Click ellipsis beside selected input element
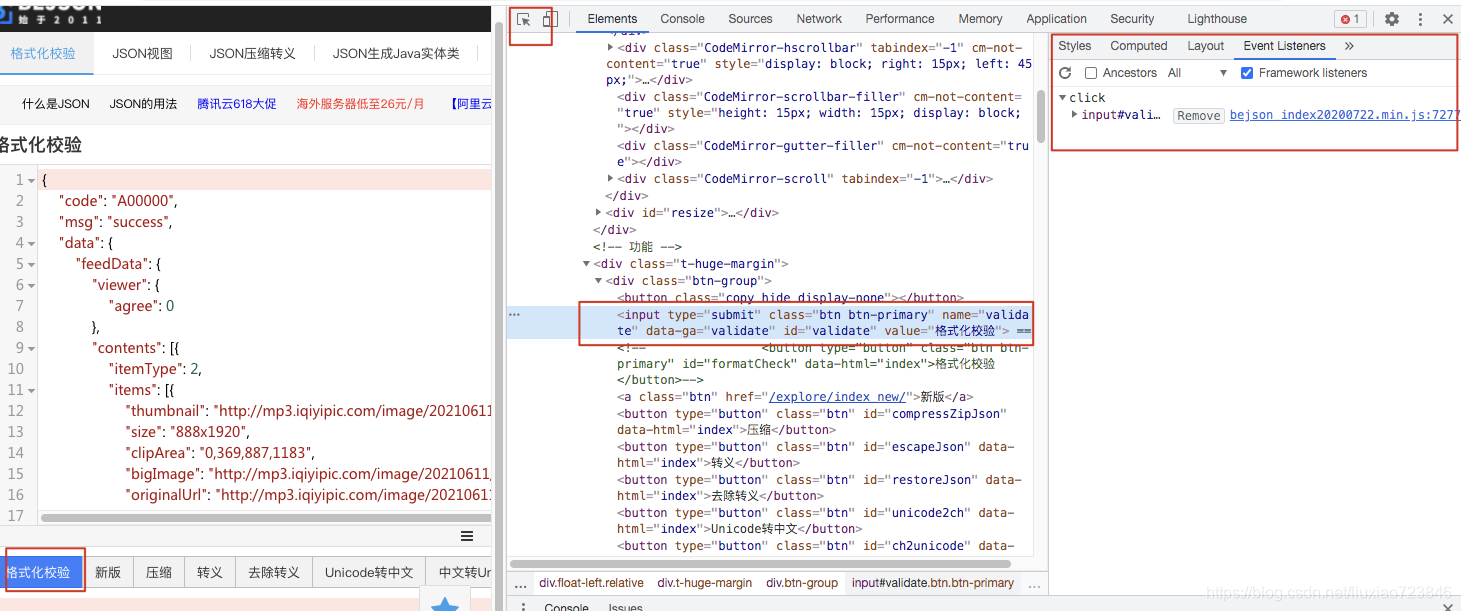Image resolution: width=1461 pixels, height=611 pixels. 515,314
